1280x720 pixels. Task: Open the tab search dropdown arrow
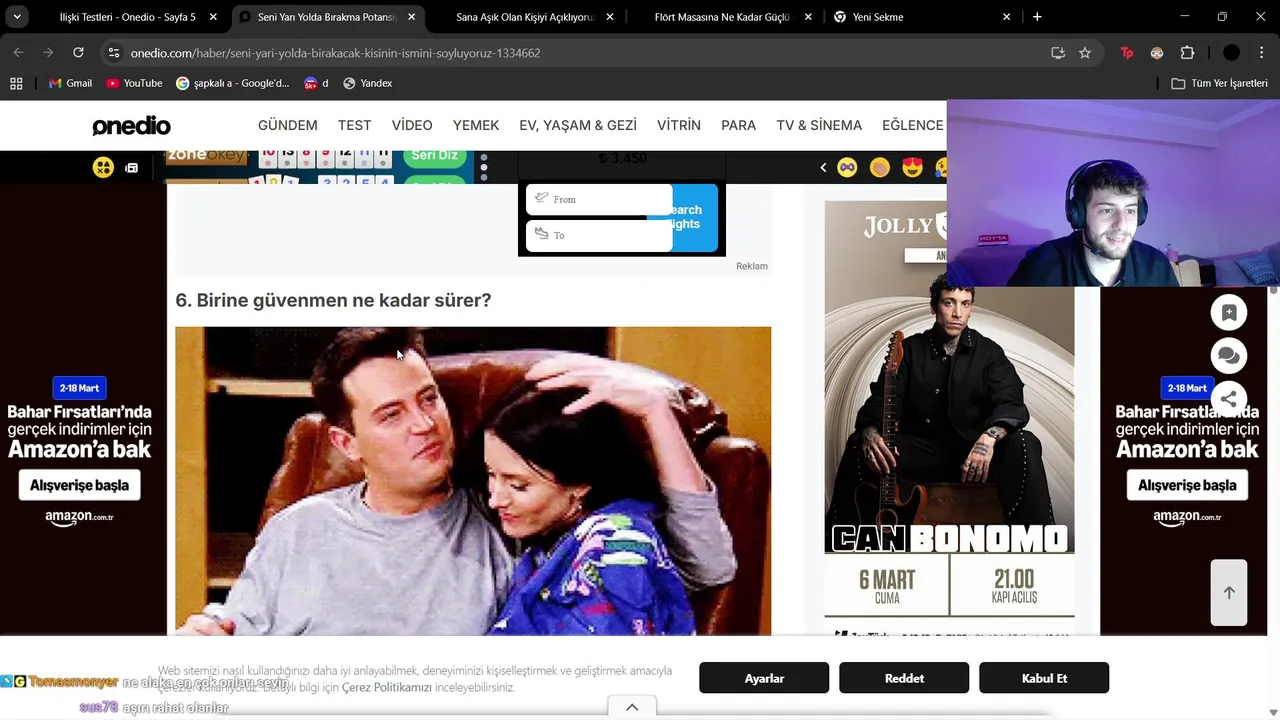pyautogui.click(x=17, y=17)
